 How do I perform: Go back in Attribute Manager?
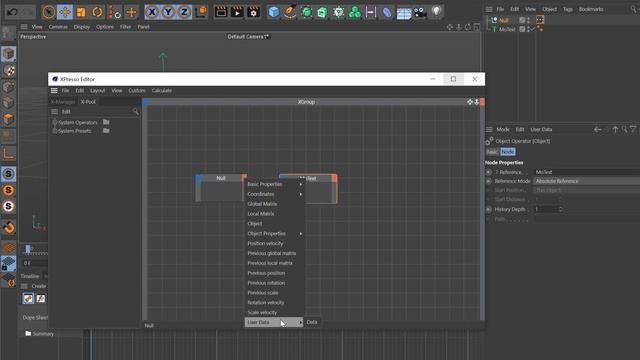click(x=598, y=129)
